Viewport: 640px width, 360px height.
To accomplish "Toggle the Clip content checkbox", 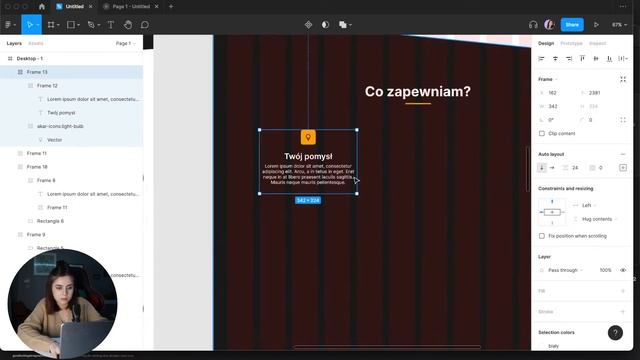I will pos(542,133).
